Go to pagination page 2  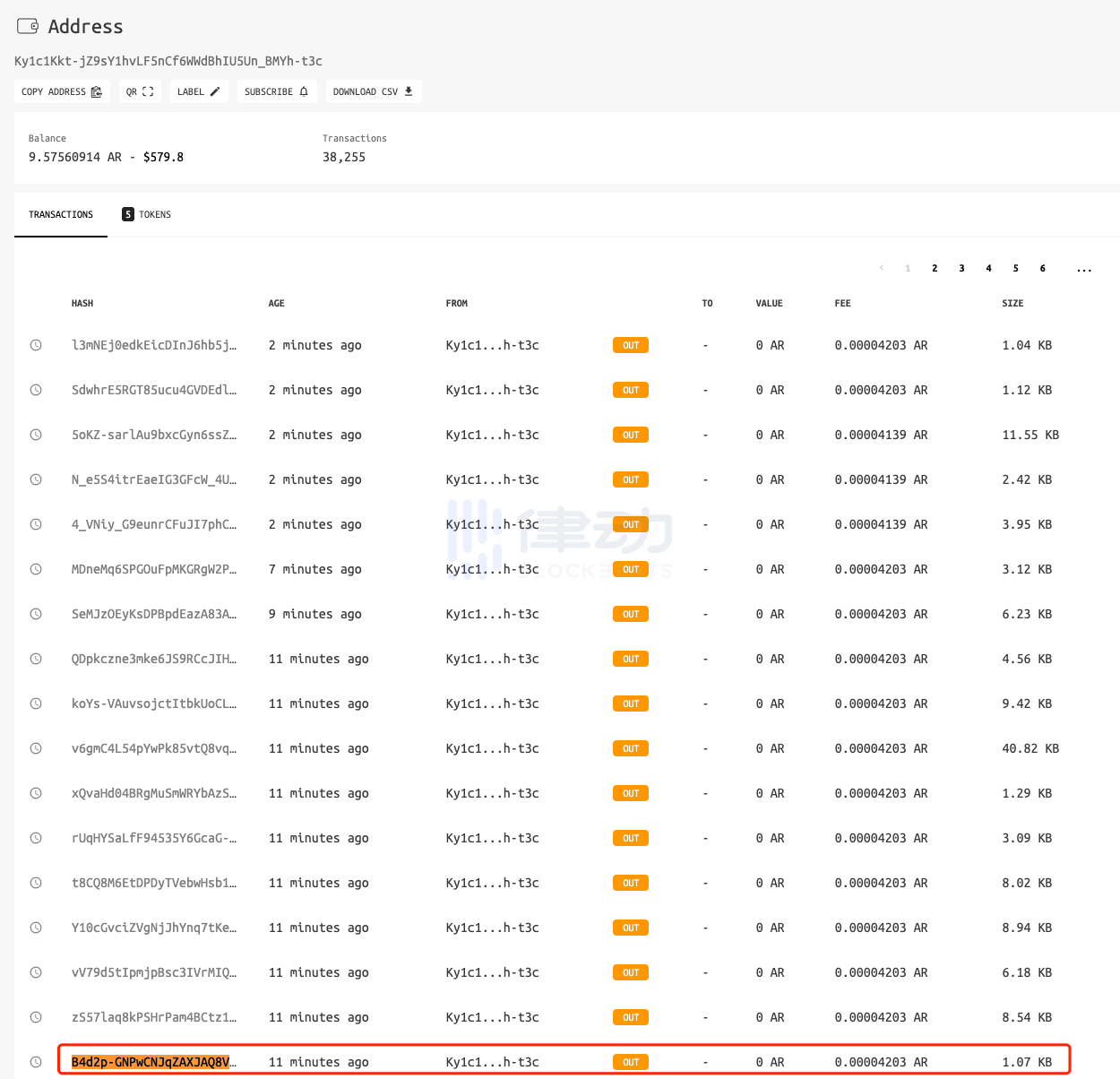tap(935, 268)
